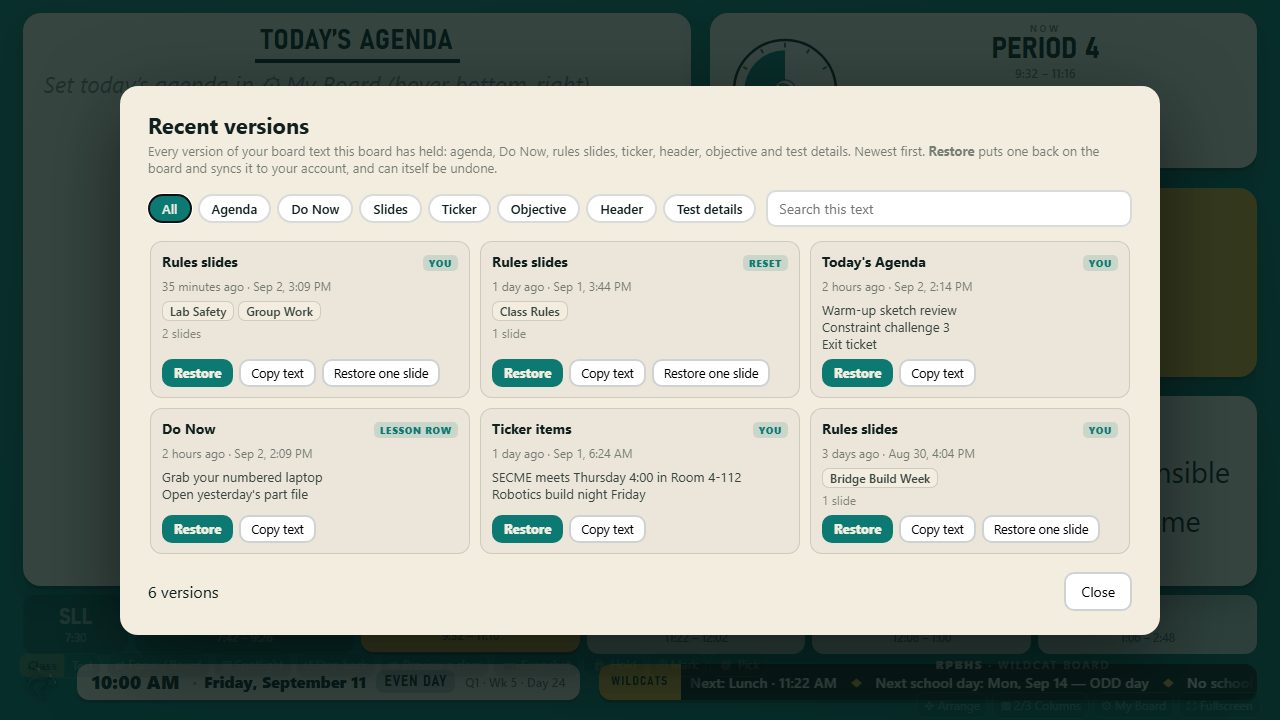Click My Board in the background board toolbar
The image size is (1280, 720).
1132,706
